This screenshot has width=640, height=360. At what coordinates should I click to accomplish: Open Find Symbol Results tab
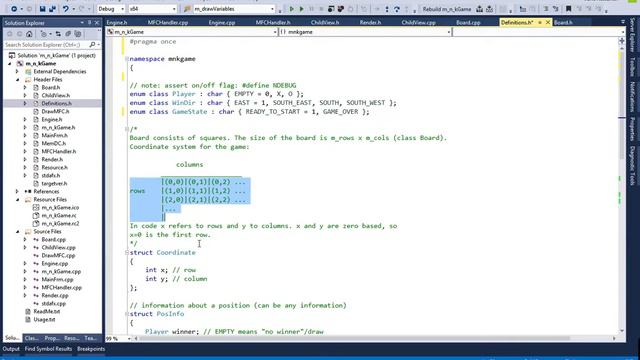click(48, 349)
